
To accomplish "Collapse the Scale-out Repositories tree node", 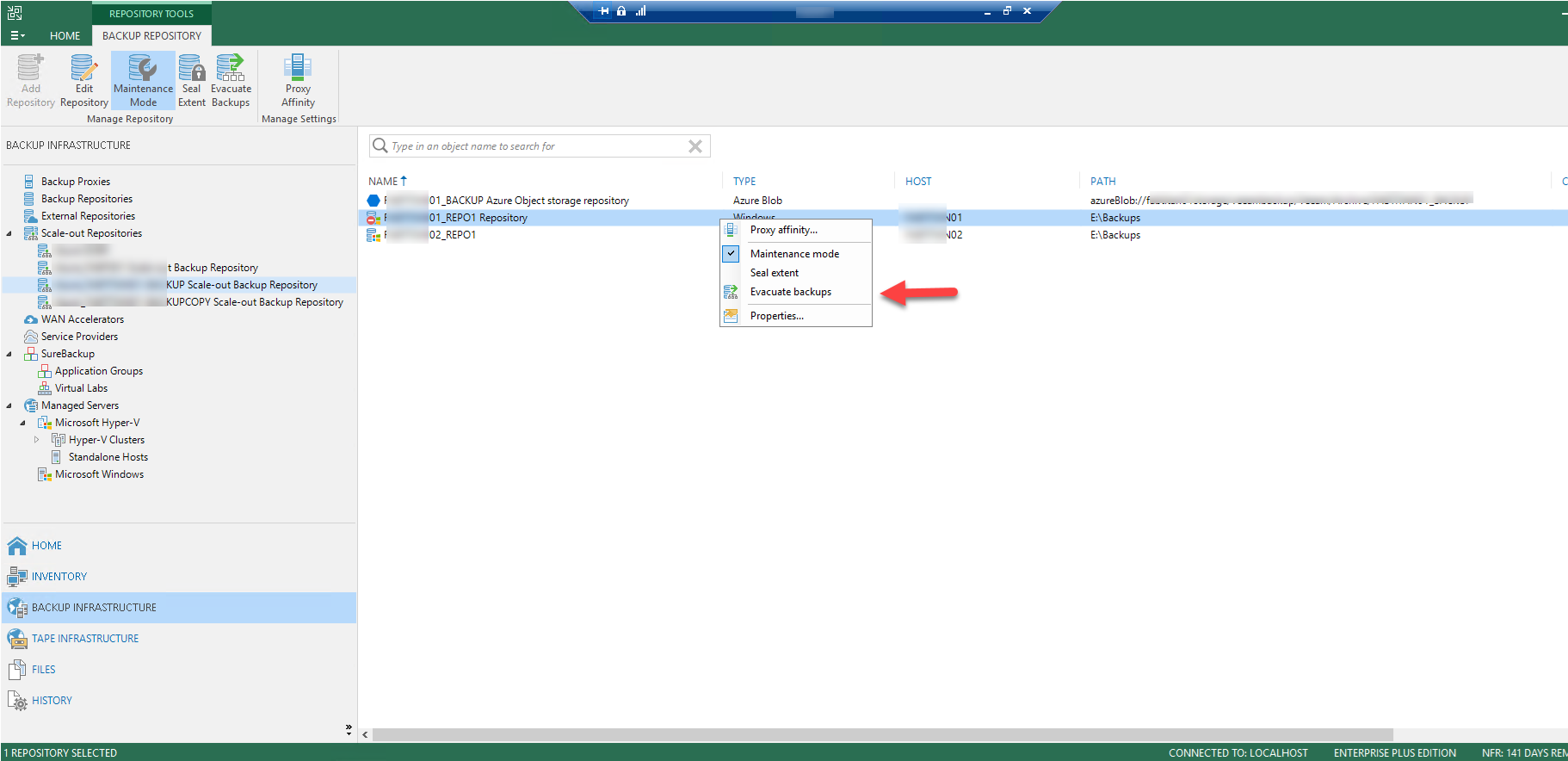I will click(9, 233).
